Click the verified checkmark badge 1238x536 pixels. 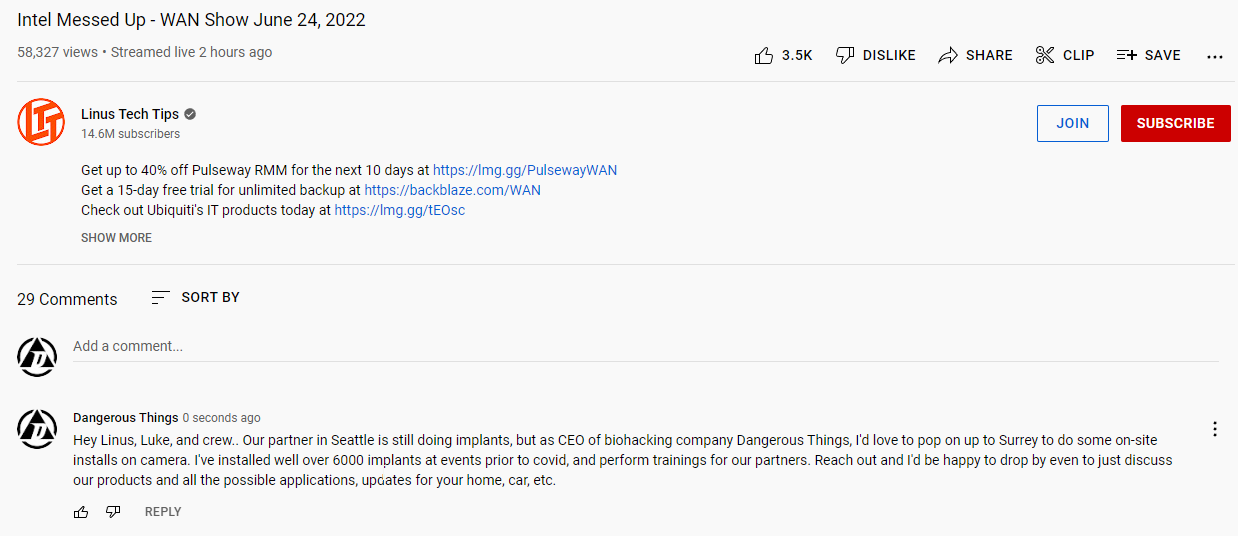pos(190,114)
